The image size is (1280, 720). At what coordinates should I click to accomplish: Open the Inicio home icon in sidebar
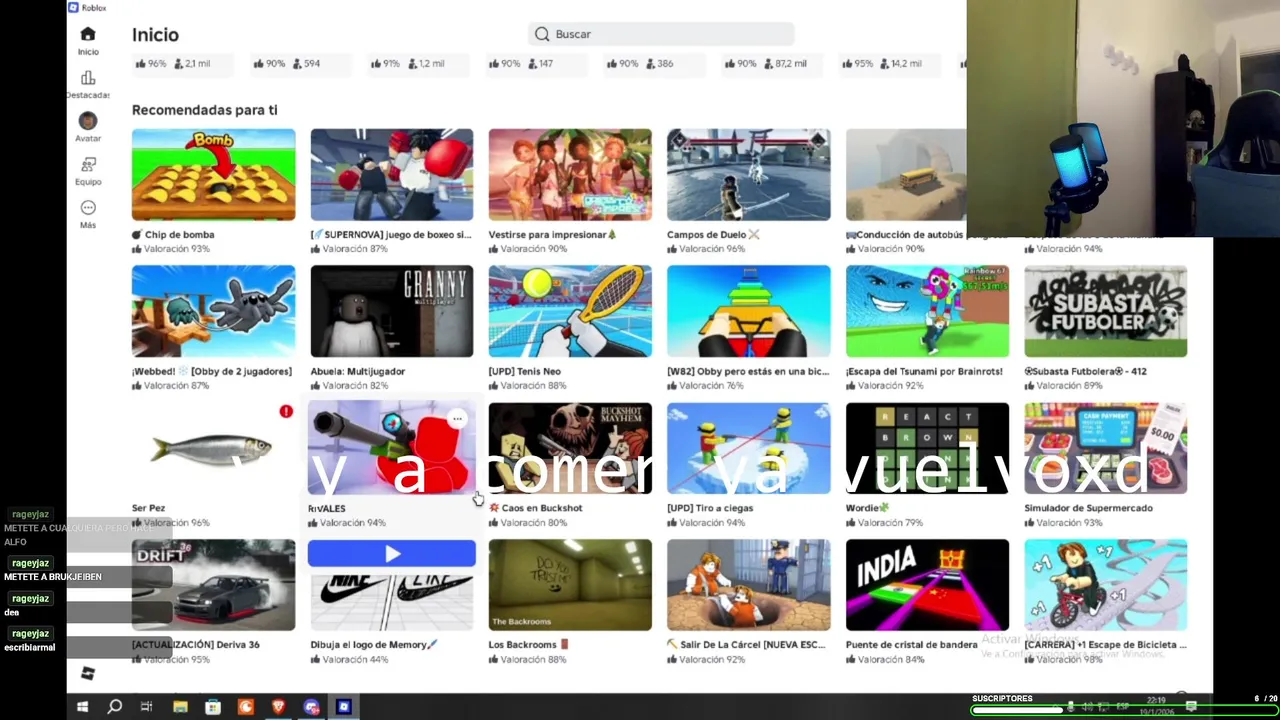[x=88, y=34]
